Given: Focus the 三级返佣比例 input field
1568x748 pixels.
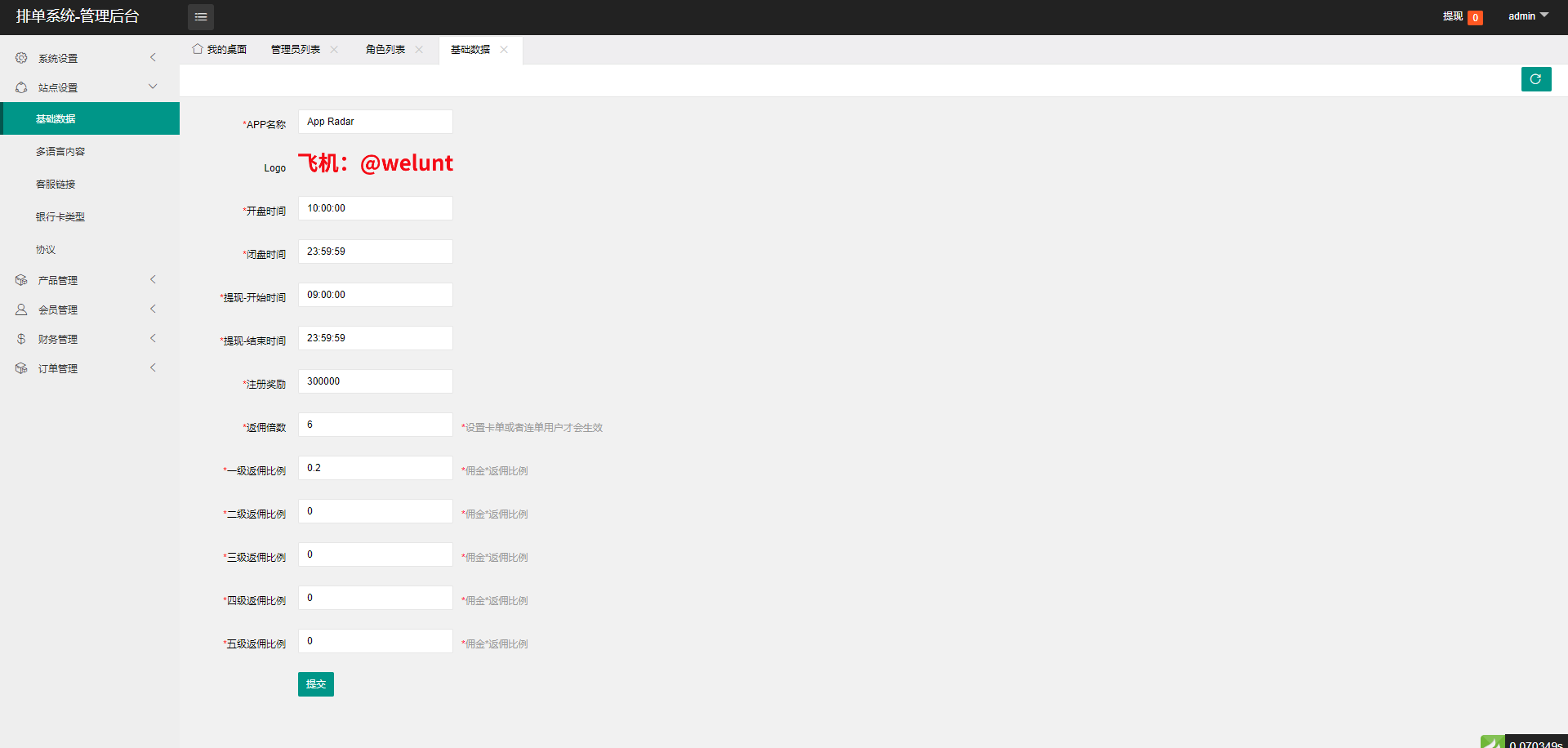Looking at the screenshot, I should pos(376,554).
